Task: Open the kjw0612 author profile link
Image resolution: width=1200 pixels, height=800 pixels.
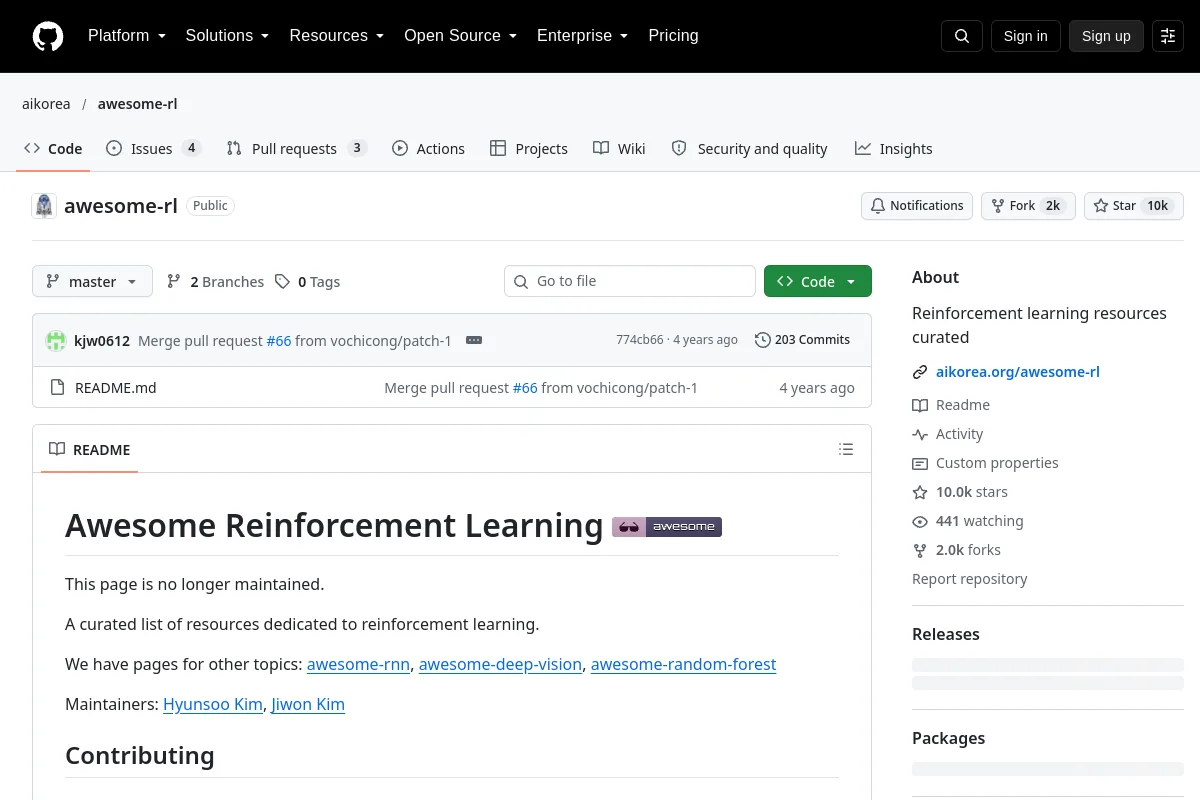Action: pos(102,340)
